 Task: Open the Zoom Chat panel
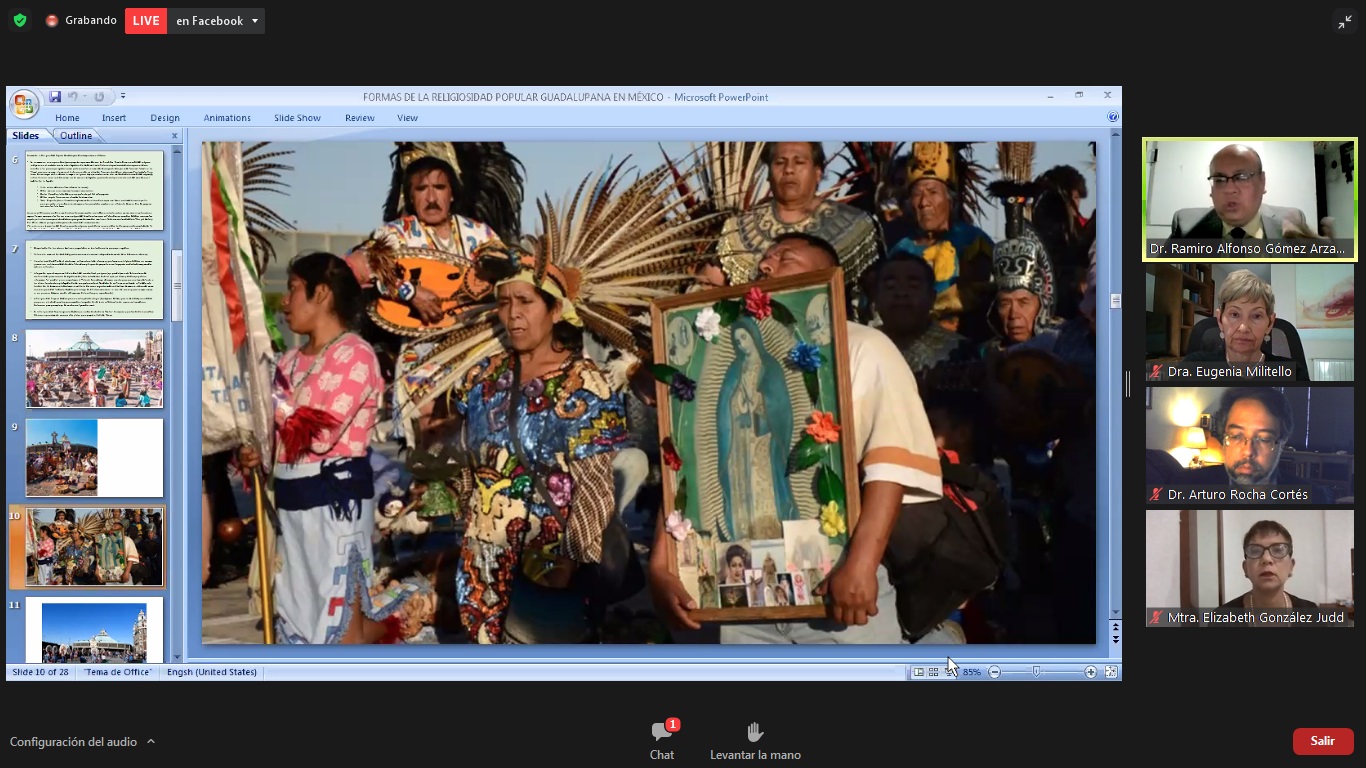[662, 740]
